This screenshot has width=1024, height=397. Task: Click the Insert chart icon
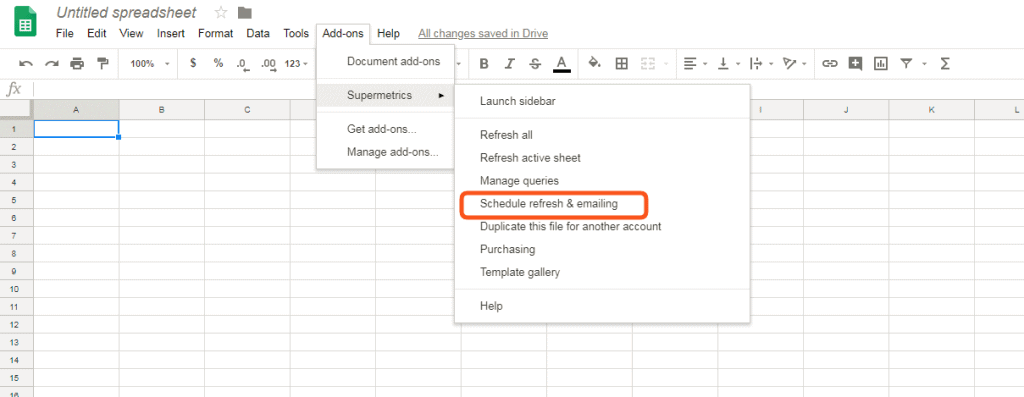[x=881, y=63]
